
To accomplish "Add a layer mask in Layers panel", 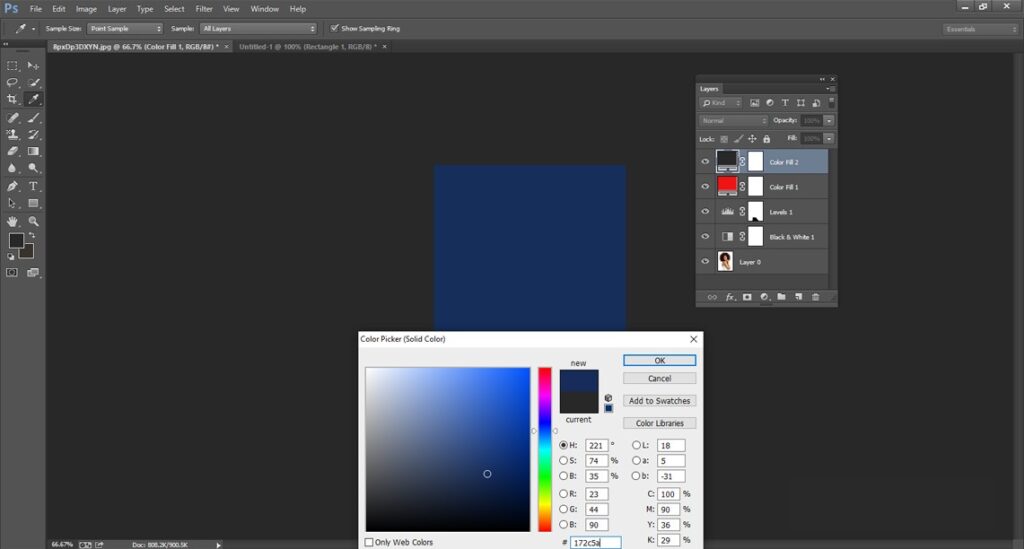I will 747,297.
